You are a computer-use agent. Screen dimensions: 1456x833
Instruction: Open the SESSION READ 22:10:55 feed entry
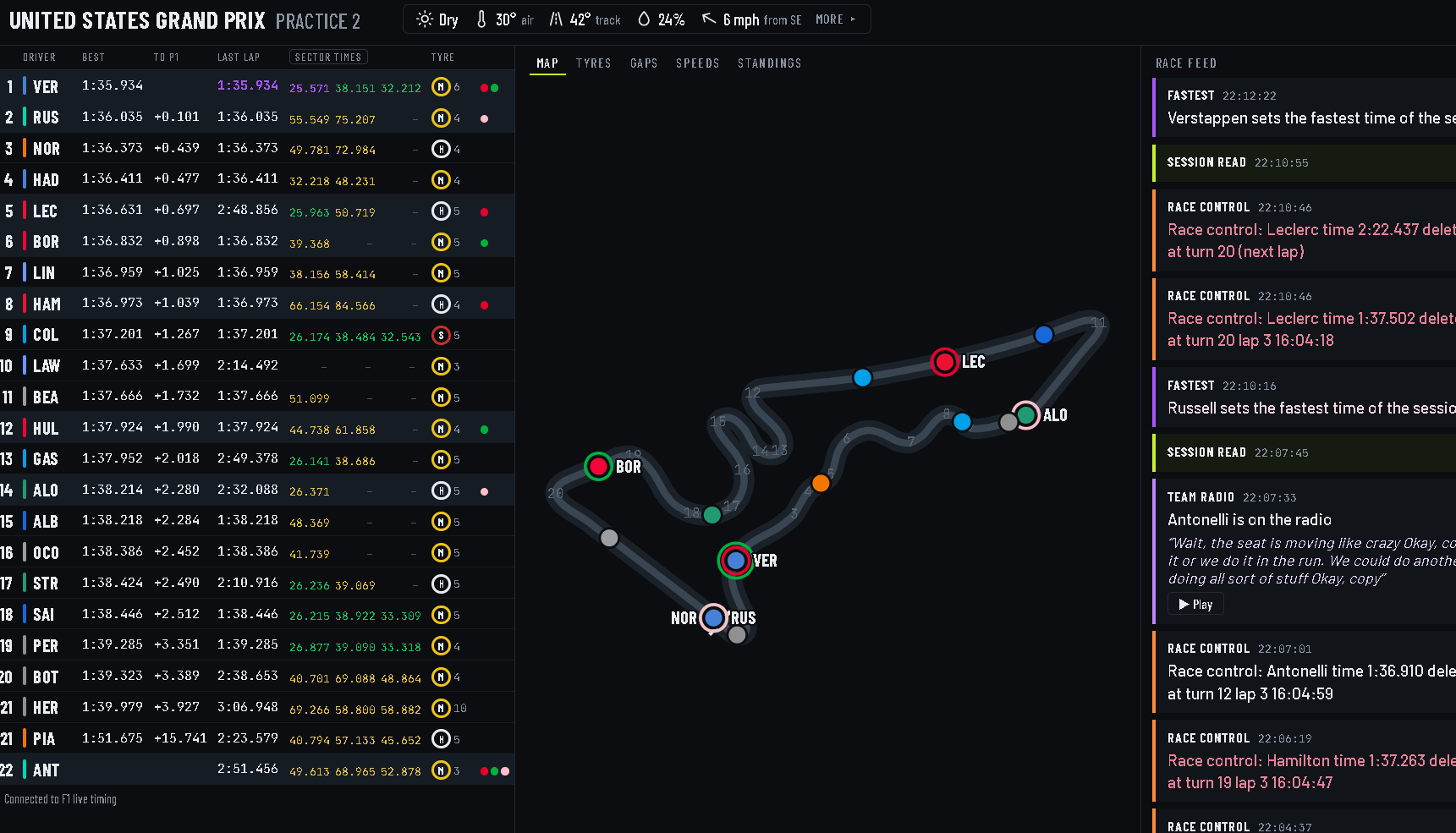click(x=1304, y=163)
